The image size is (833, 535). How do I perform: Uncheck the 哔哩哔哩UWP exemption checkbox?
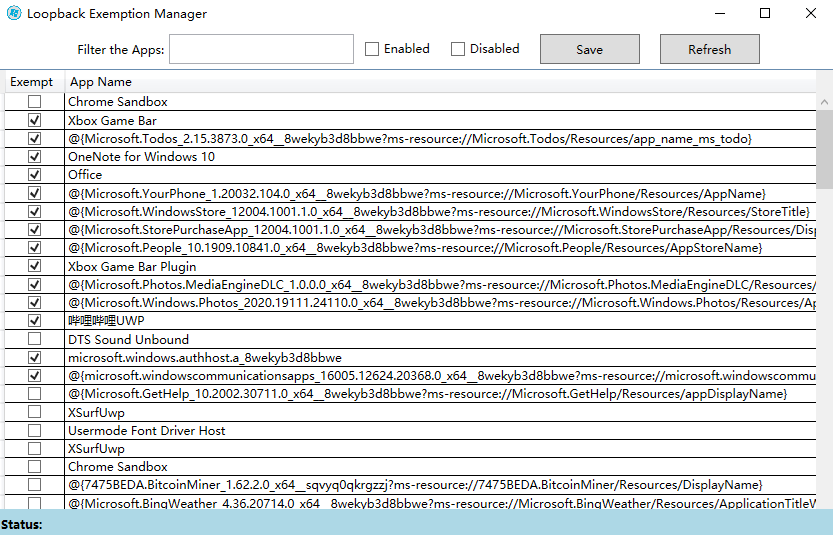[x=35, y=321]
